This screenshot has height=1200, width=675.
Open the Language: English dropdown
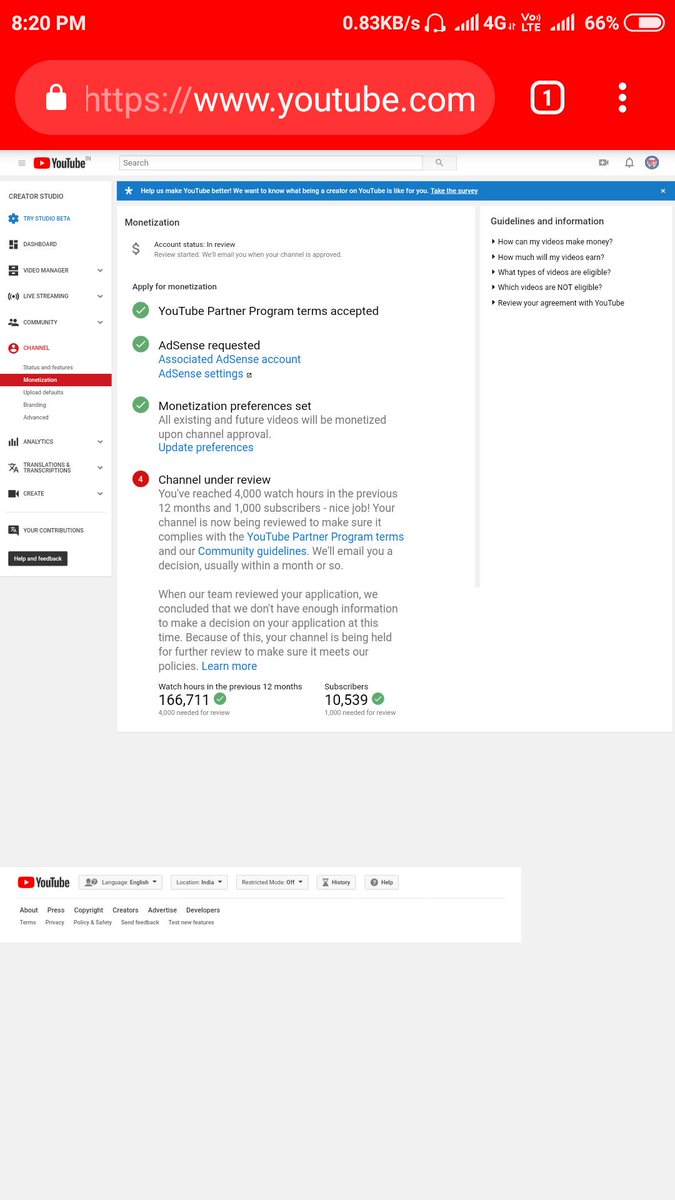pos(121,882)
